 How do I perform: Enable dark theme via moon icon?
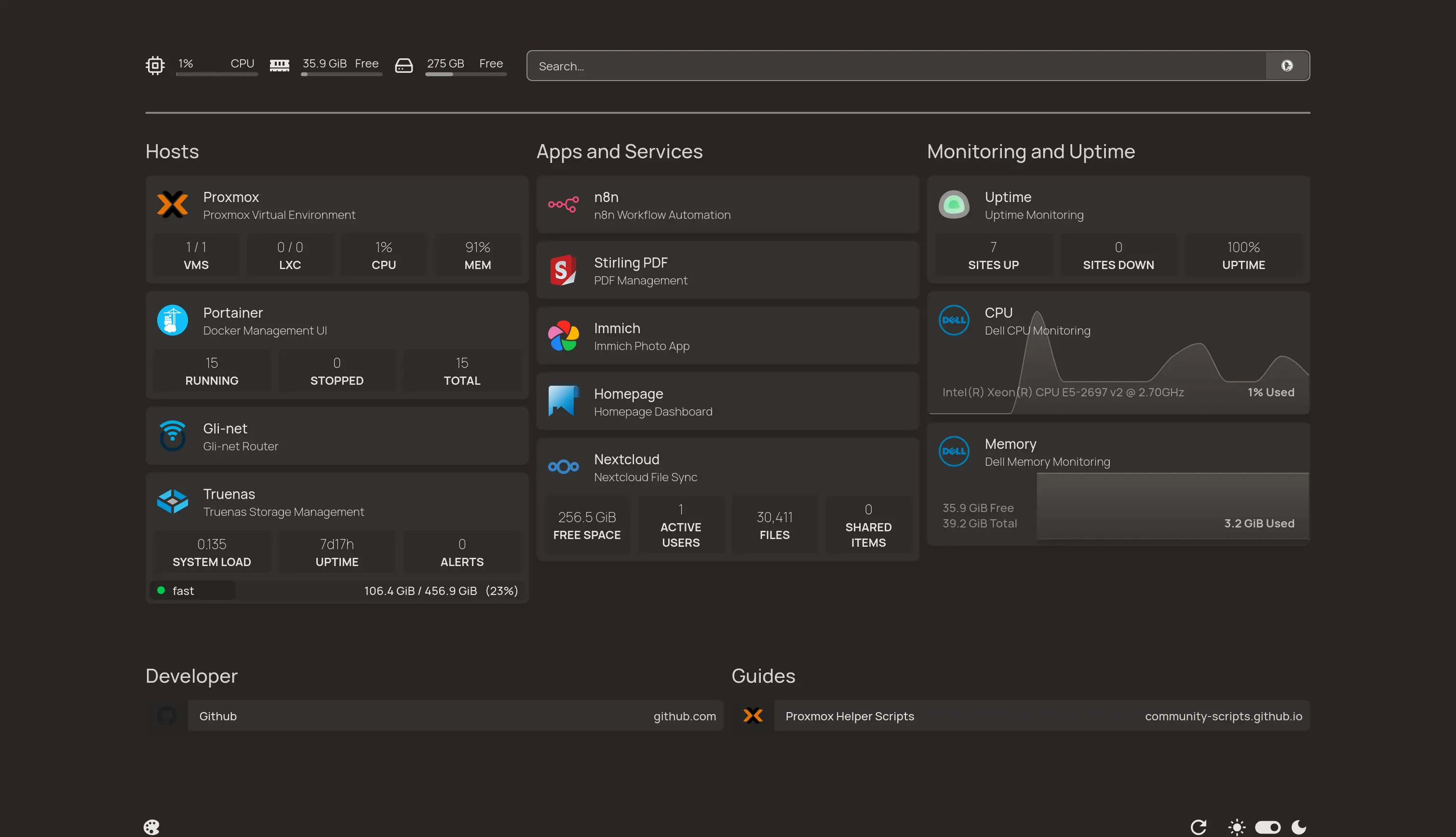[1300, 827]
